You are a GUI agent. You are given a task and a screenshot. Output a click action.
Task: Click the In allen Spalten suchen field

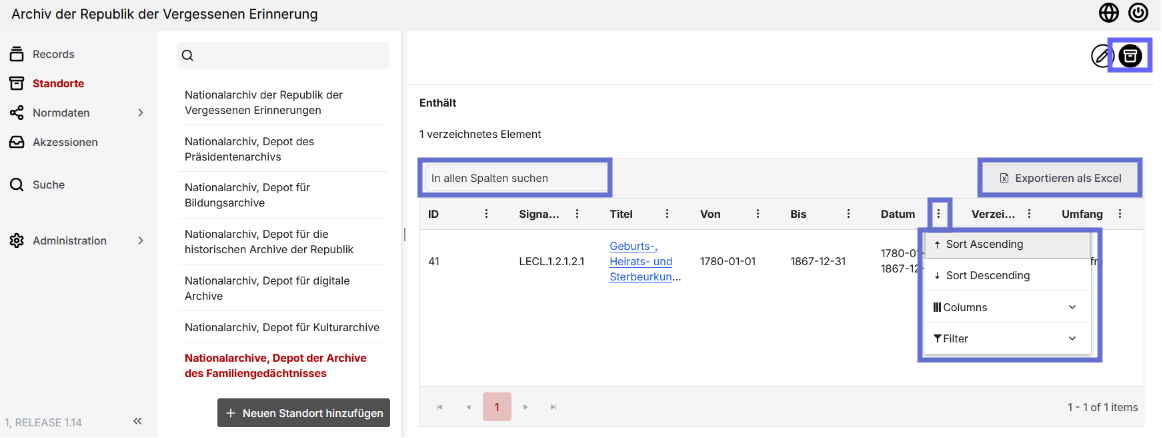pyautogui.click(x=515, y=178)
